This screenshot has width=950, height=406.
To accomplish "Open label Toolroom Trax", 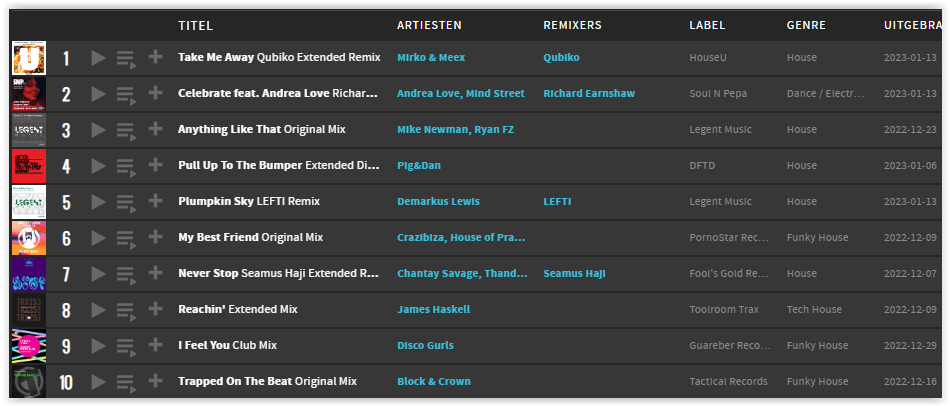I will [724, 309].
